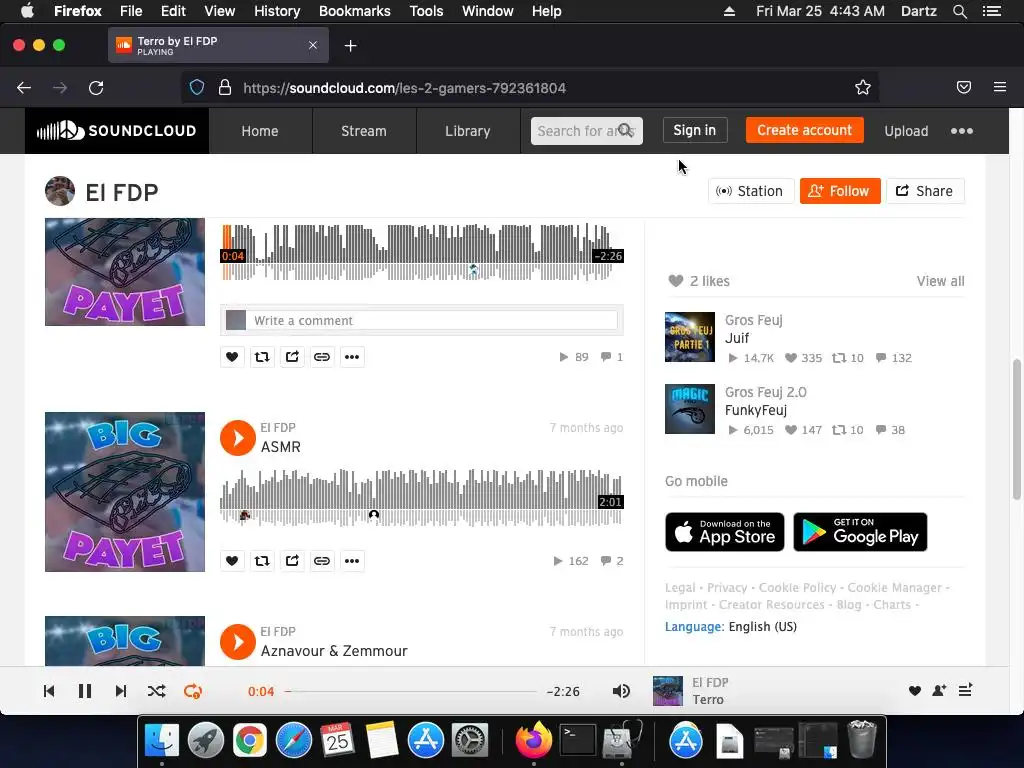Mute the player volume

(x=621, y=691)
